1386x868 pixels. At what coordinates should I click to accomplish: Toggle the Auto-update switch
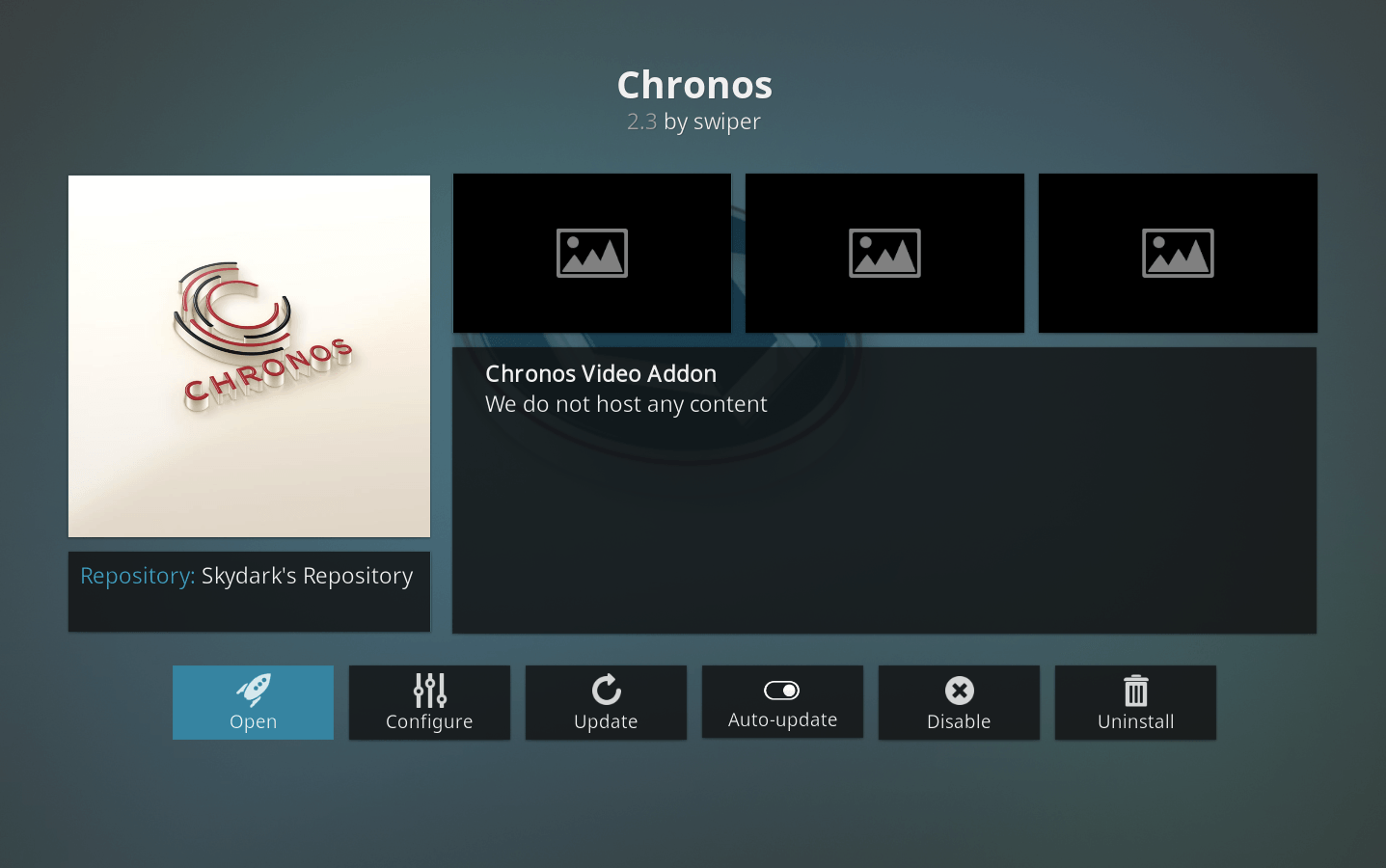click(782, 691)
